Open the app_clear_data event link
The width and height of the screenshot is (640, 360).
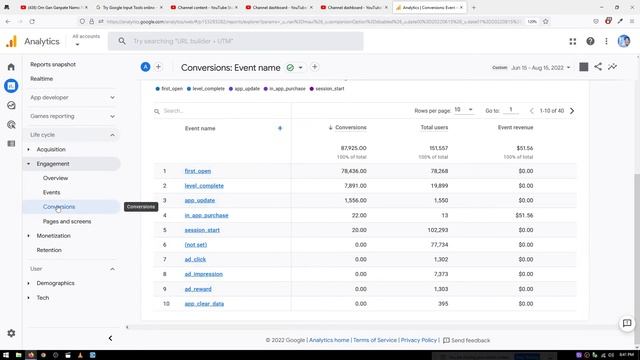click(x=204, y=304)
